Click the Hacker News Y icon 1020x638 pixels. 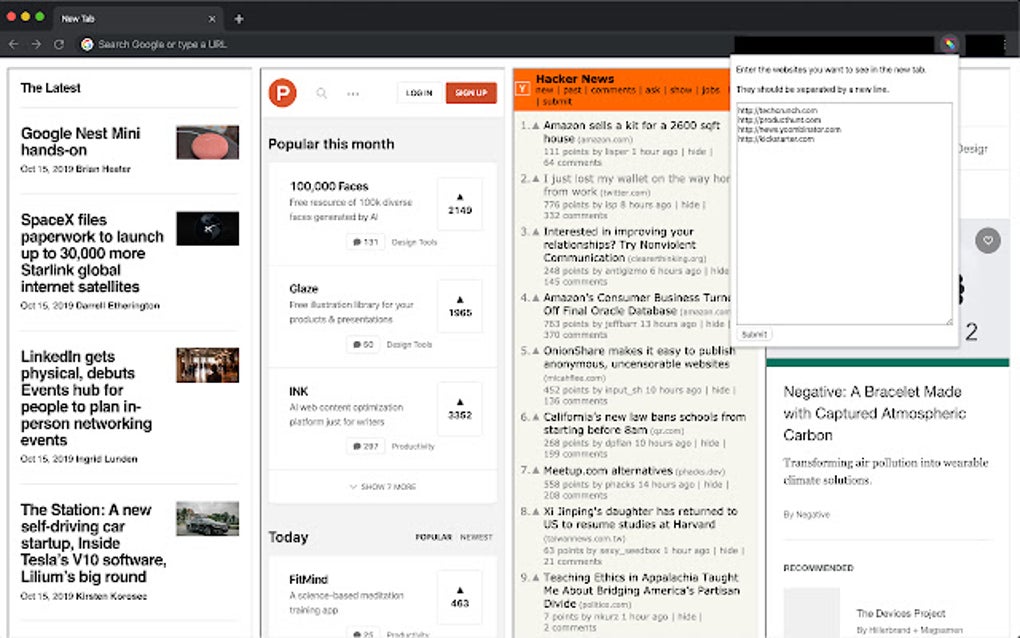point(524,87)
